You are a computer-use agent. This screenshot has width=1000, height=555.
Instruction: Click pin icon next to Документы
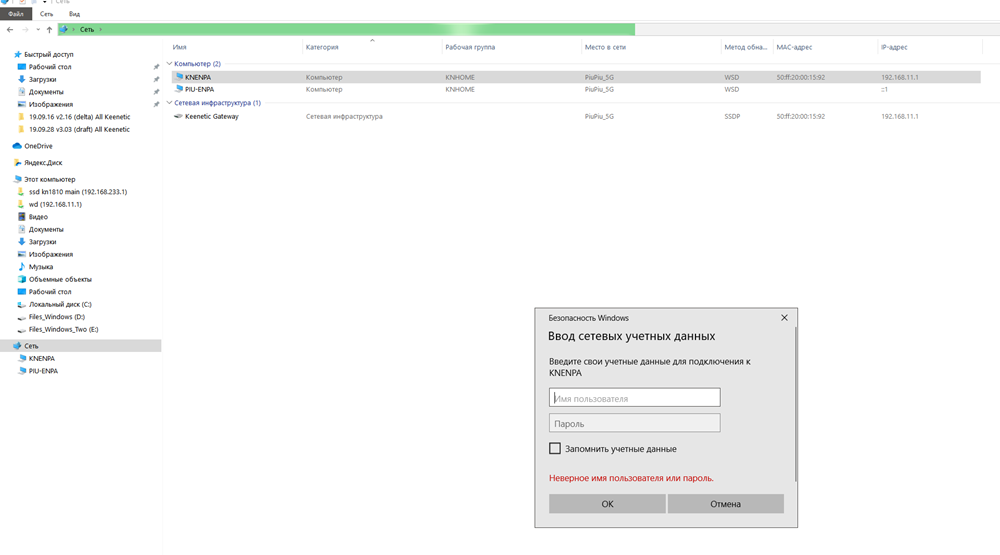[156, 92]
